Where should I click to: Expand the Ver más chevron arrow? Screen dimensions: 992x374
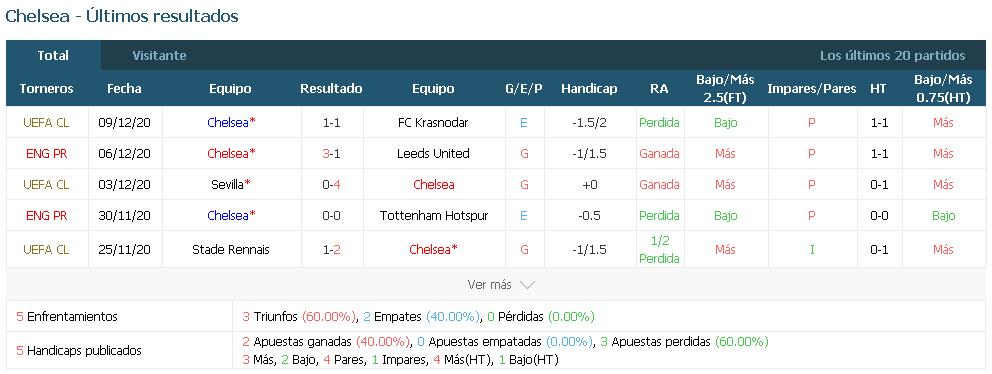[527, 285]
